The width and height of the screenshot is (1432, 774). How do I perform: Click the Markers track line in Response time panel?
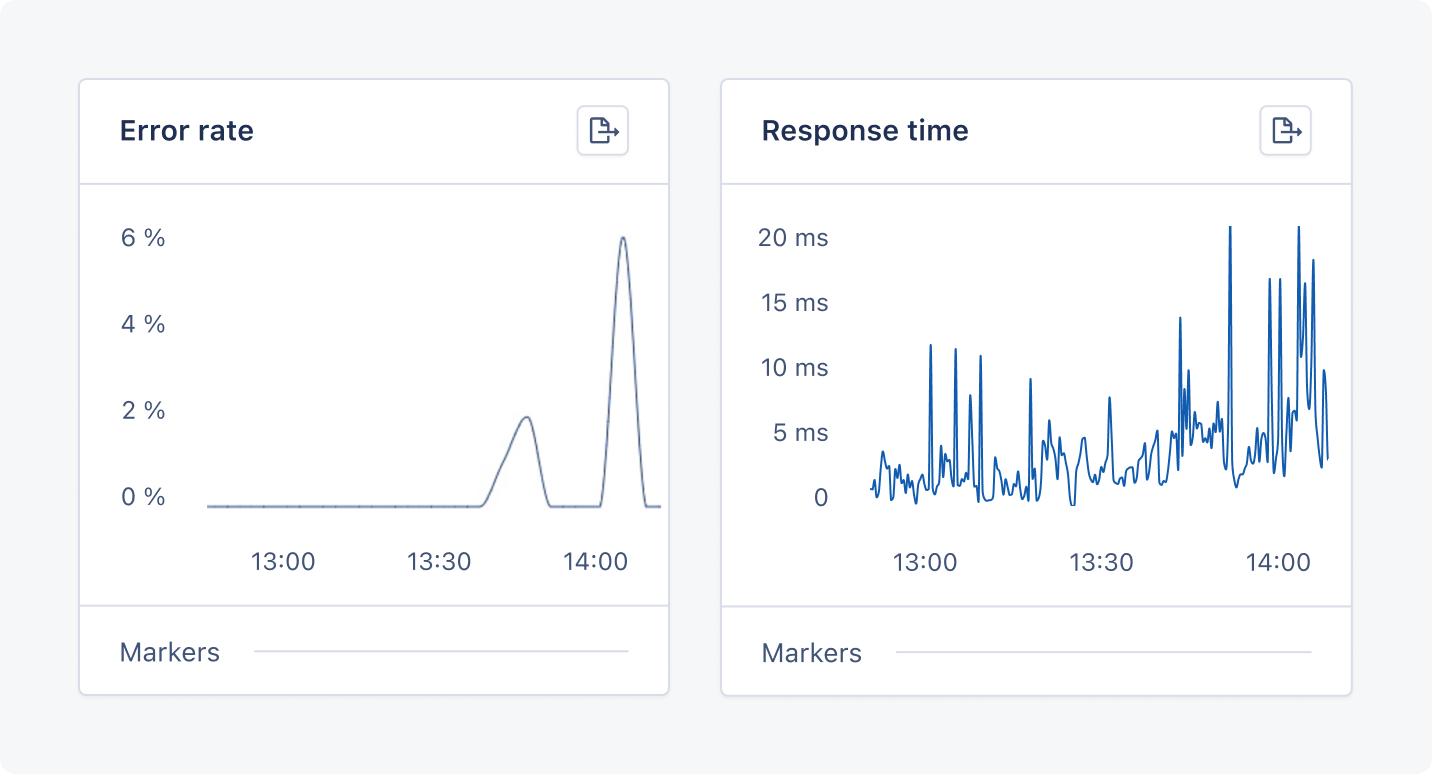tap(1102, 653)
